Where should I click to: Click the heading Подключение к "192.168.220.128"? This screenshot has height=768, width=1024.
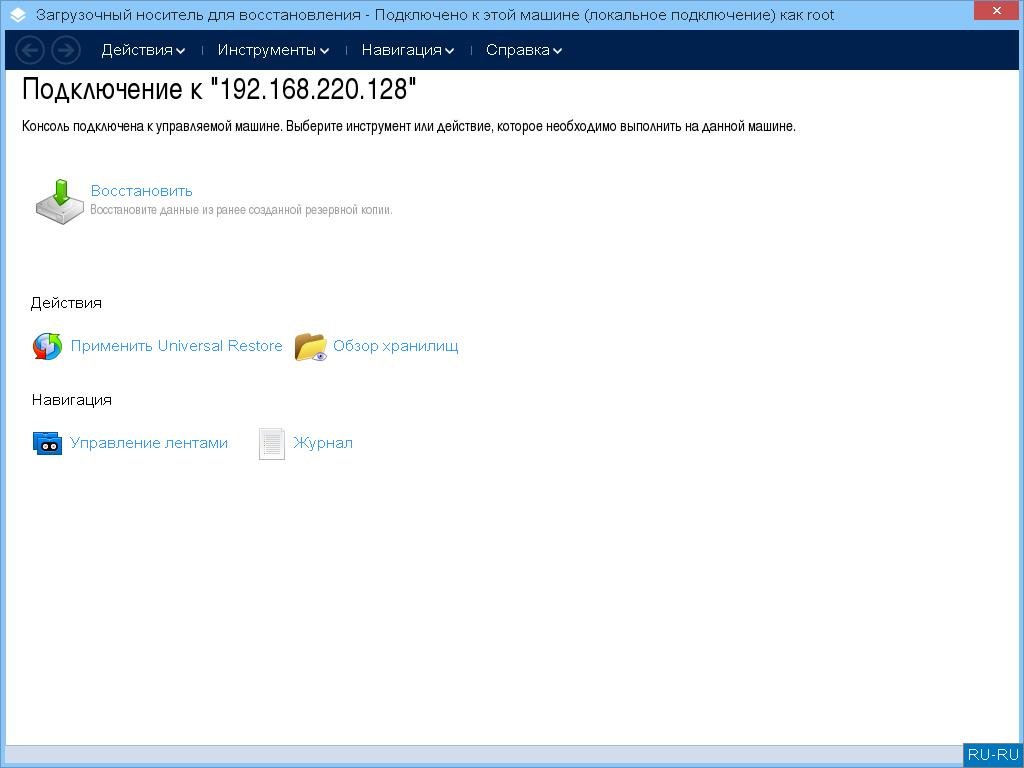click(x=219, y=89)
